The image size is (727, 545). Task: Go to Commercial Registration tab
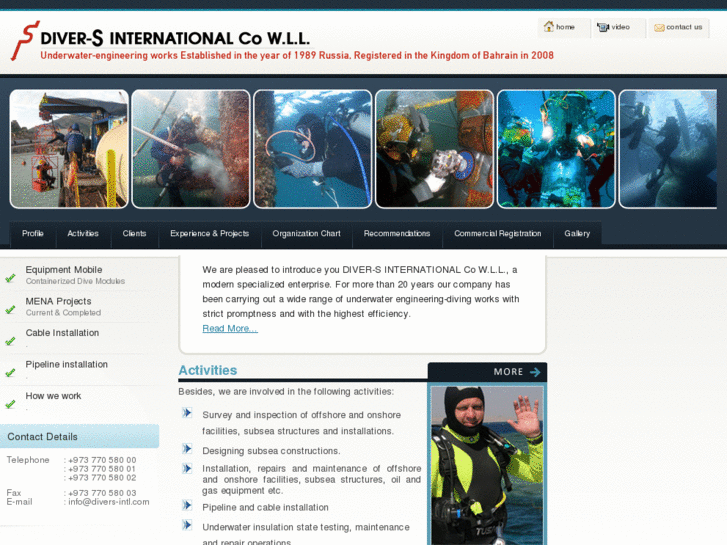tap(497, 234)
